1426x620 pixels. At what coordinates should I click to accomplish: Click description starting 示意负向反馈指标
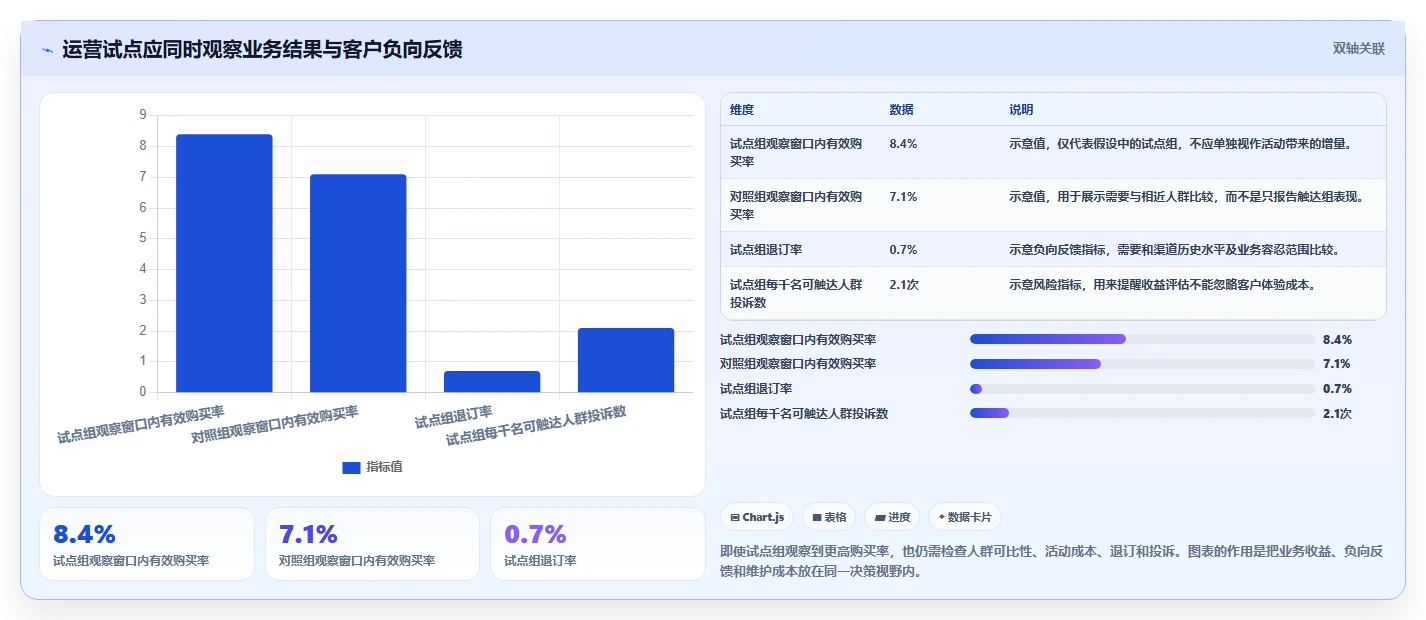tap(1175, 250)
